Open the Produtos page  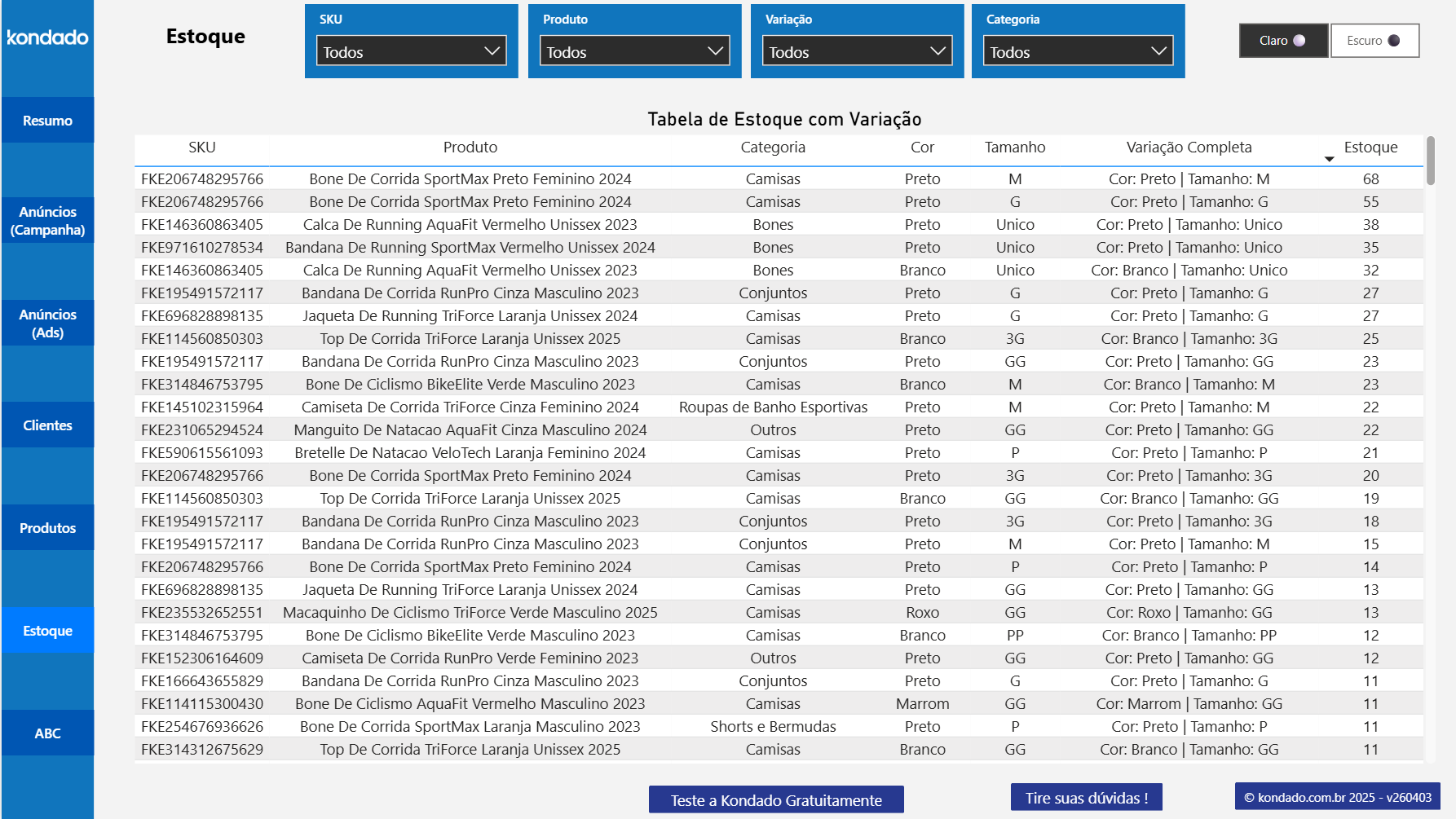pos(46,527)
